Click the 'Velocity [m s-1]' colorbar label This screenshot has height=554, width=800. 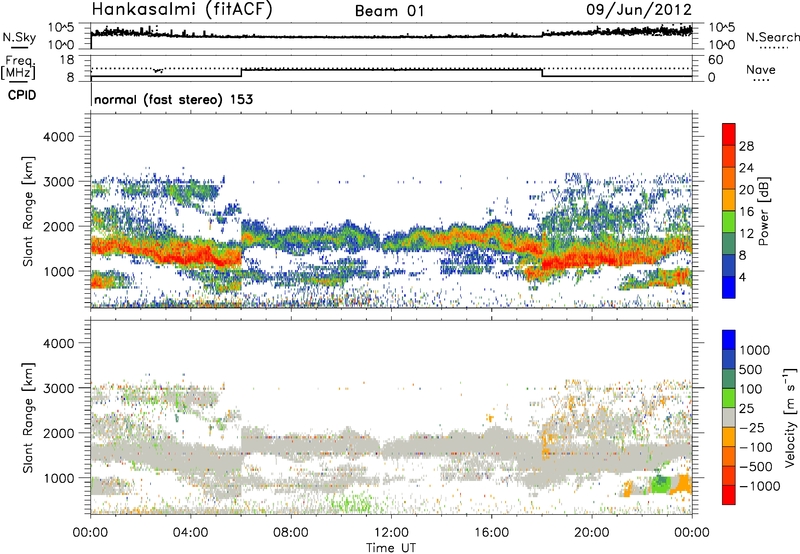790,417
